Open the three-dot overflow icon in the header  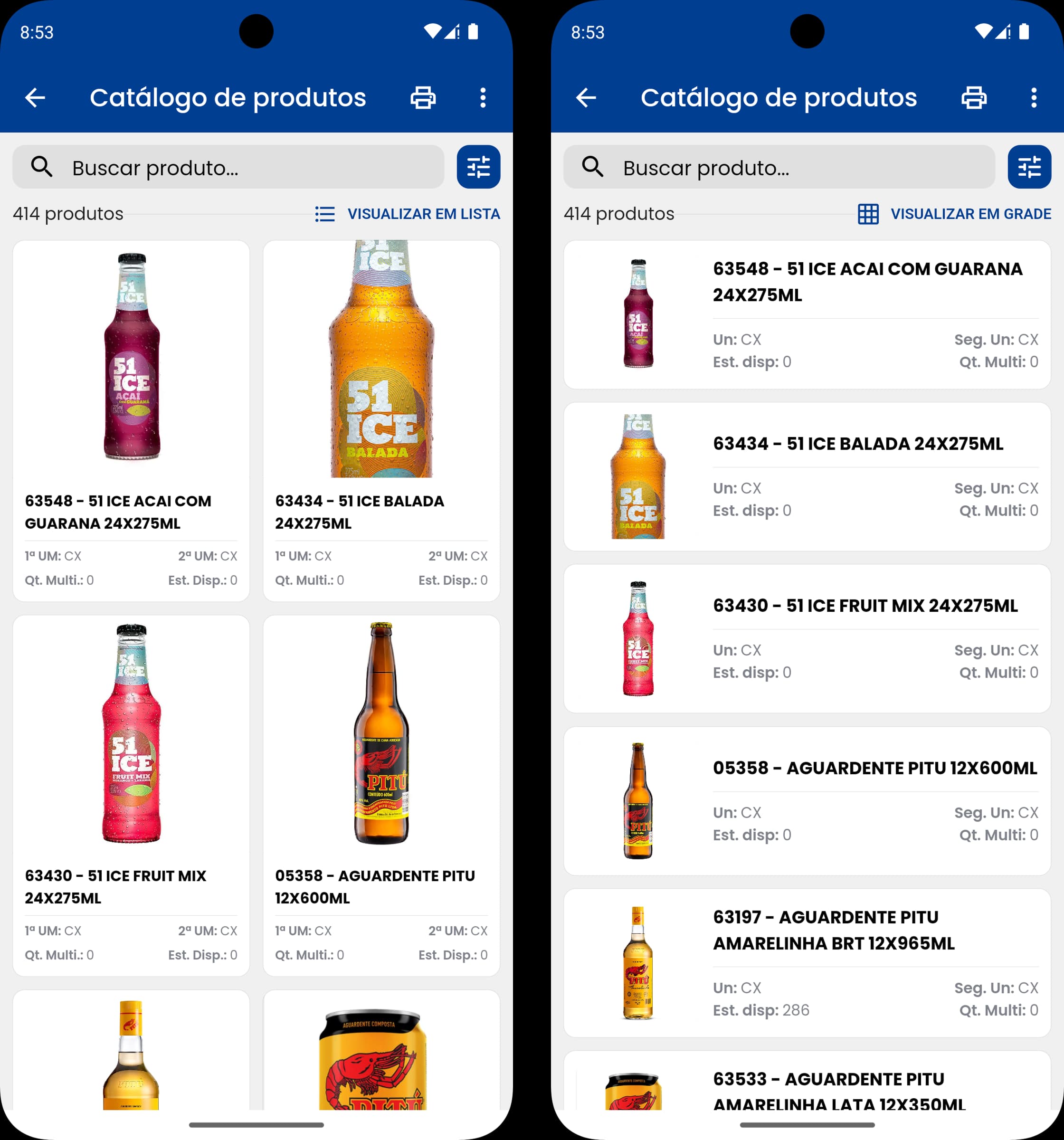[x=483, y=97]
